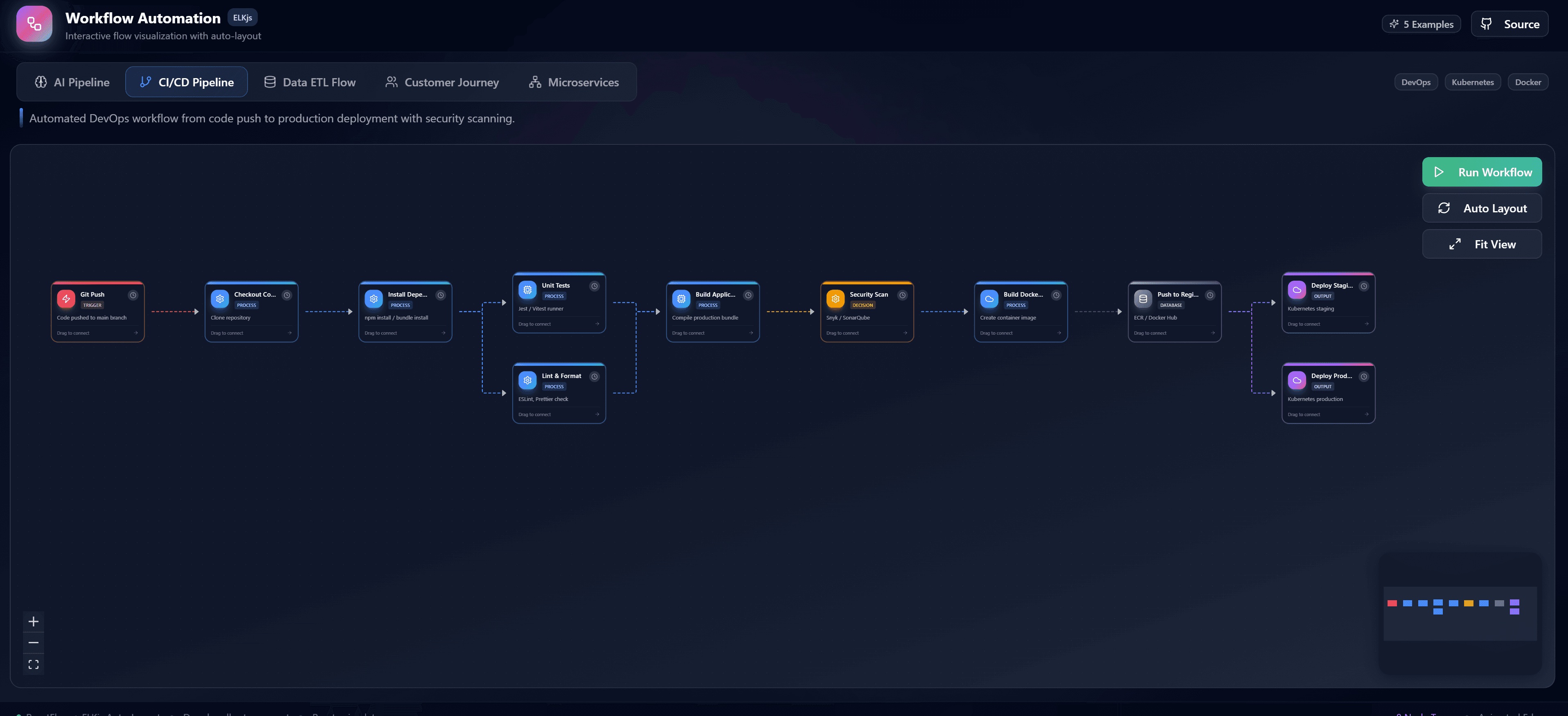Image resolution: width=1568 pixels, height=716 pixels.
Task: Click the Security Scan gear icon
Action: (835, 298)
